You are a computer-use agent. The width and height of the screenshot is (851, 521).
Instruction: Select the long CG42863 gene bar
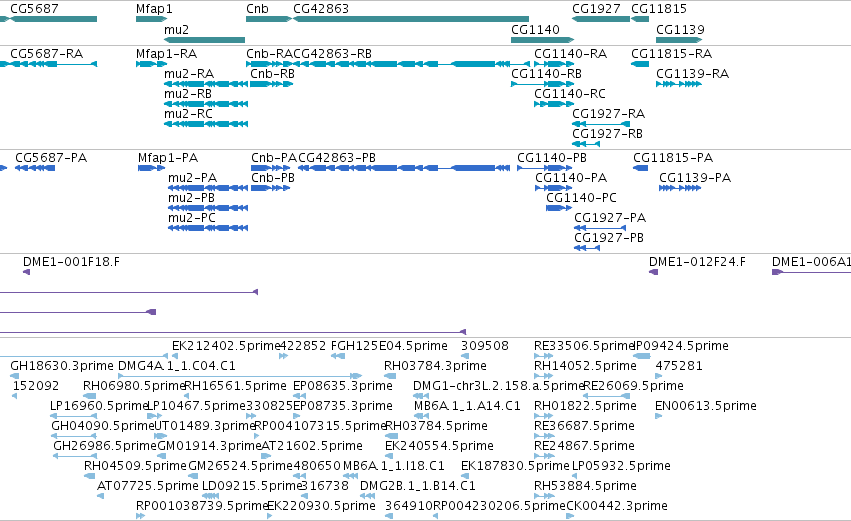411,19
